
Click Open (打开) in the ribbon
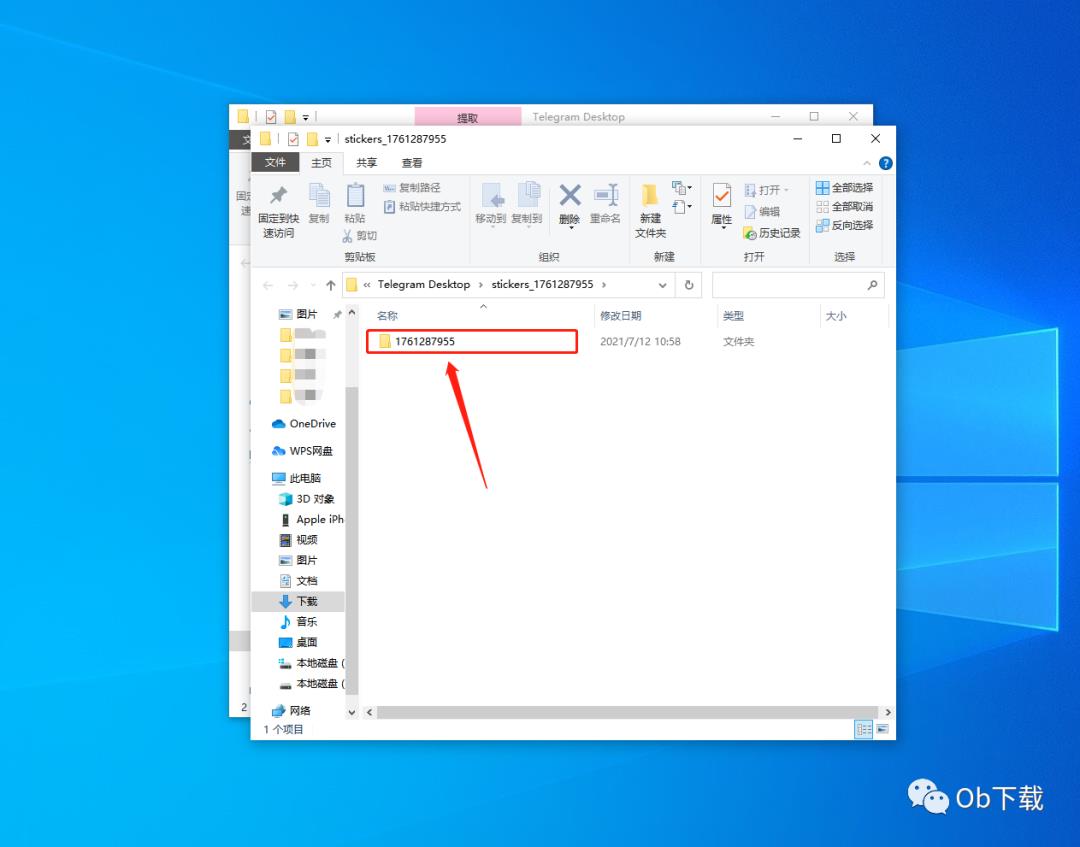click(x=766, y=190)
